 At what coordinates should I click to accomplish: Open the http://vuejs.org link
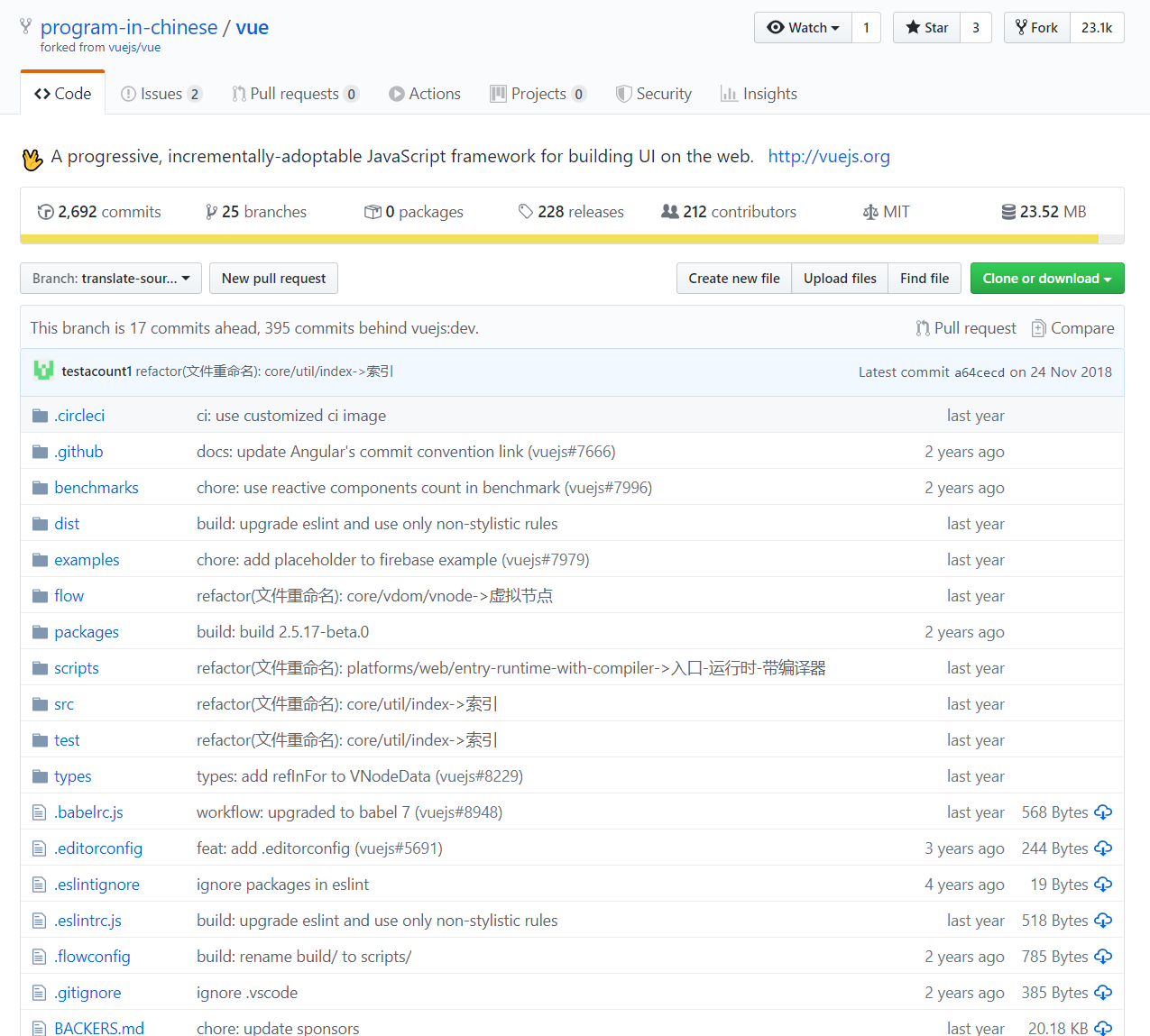829,157
